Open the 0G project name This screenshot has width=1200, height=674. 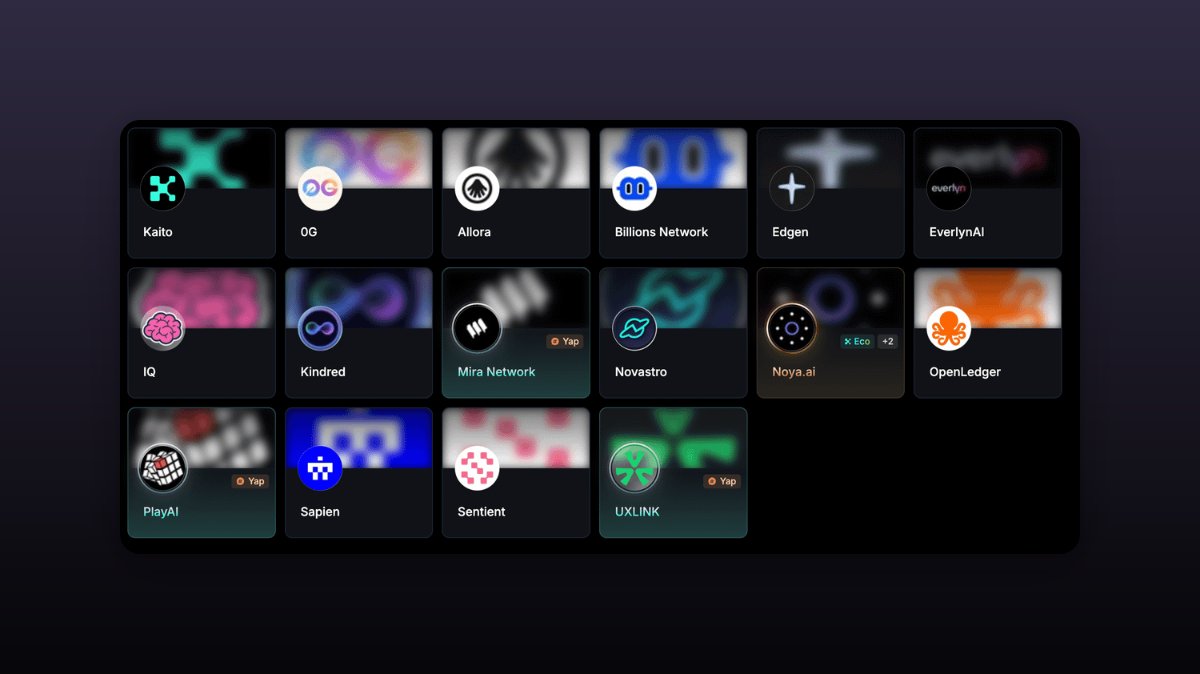(309, 232)
